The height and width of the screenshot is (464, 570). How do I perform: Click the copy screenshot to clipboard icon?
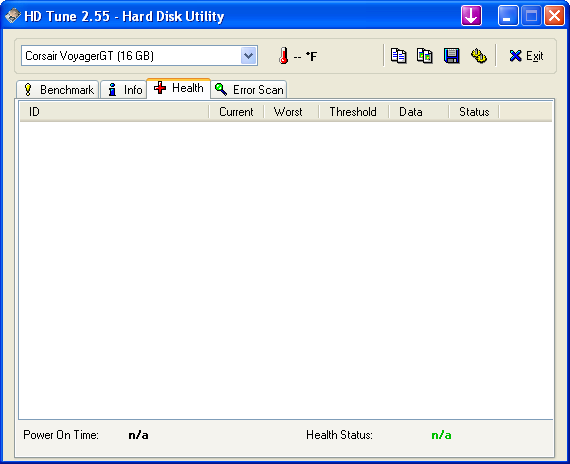(425, 56)
